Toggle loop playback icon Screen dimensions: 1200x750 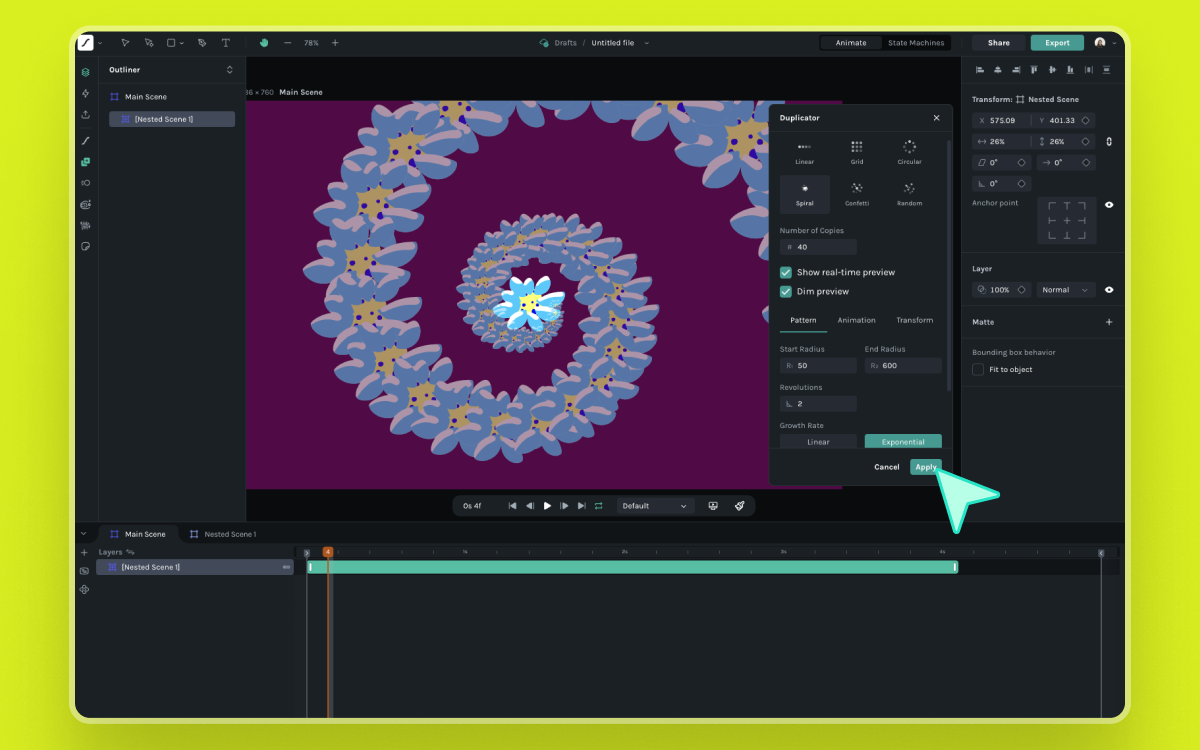pos(598,506)
